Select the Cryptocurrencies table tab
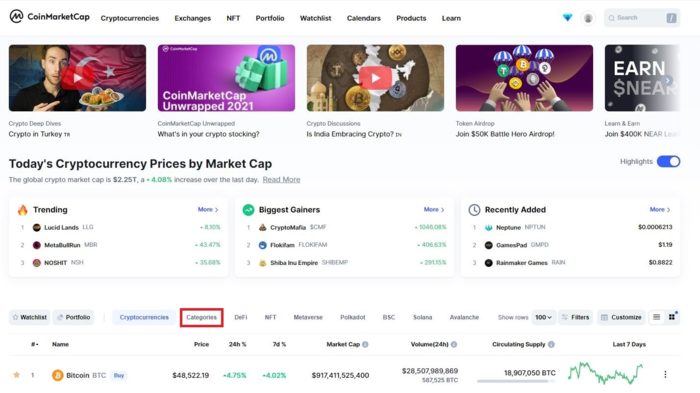Image resolution: width=700 pixels, height=393 pixels. click(144, 317)
